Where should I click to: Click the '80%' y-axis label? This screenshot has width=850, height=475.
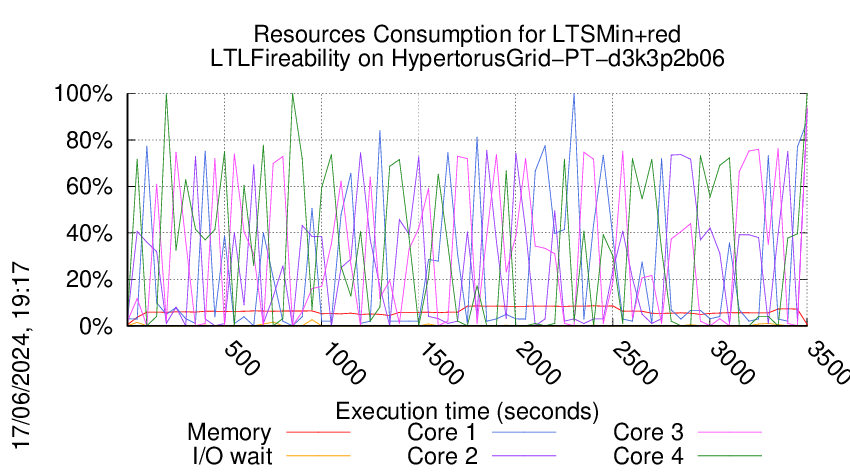point(89,140)
